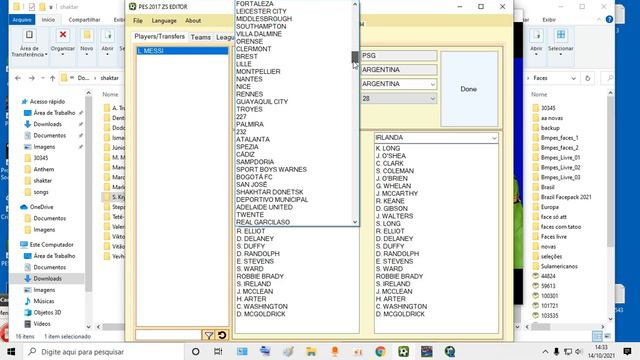Viewport: 640px width, 360px height.
Task: Open the notification center icon
Action: pos(627,351)
